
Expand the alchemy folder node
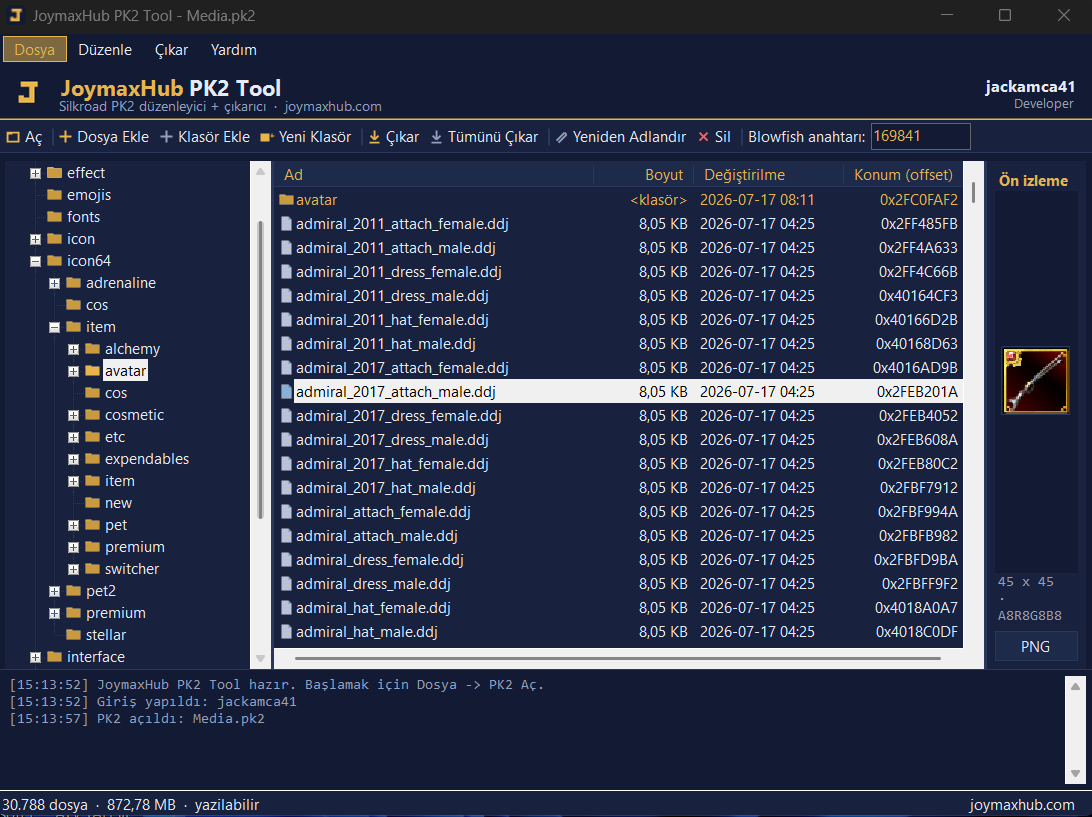coord(73,349)
